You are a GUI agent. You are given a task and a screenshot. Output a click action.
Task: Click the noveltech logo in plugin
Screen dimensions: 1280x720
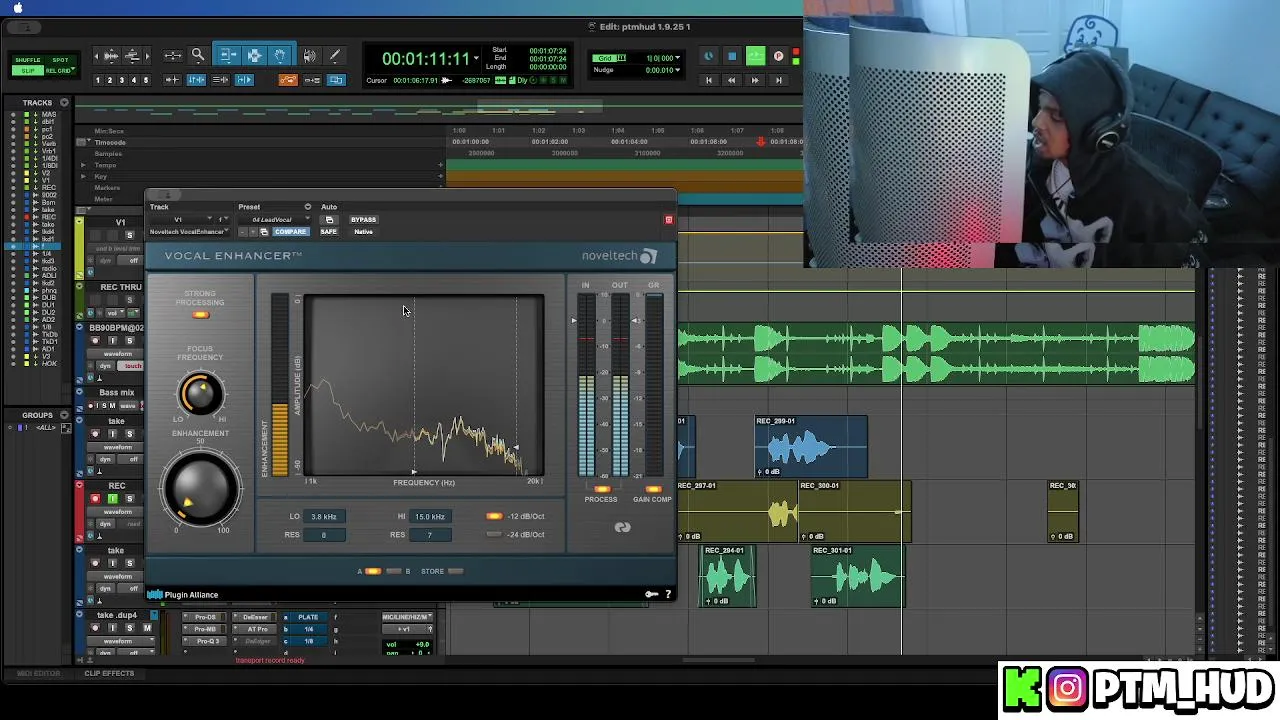(619, 256)
